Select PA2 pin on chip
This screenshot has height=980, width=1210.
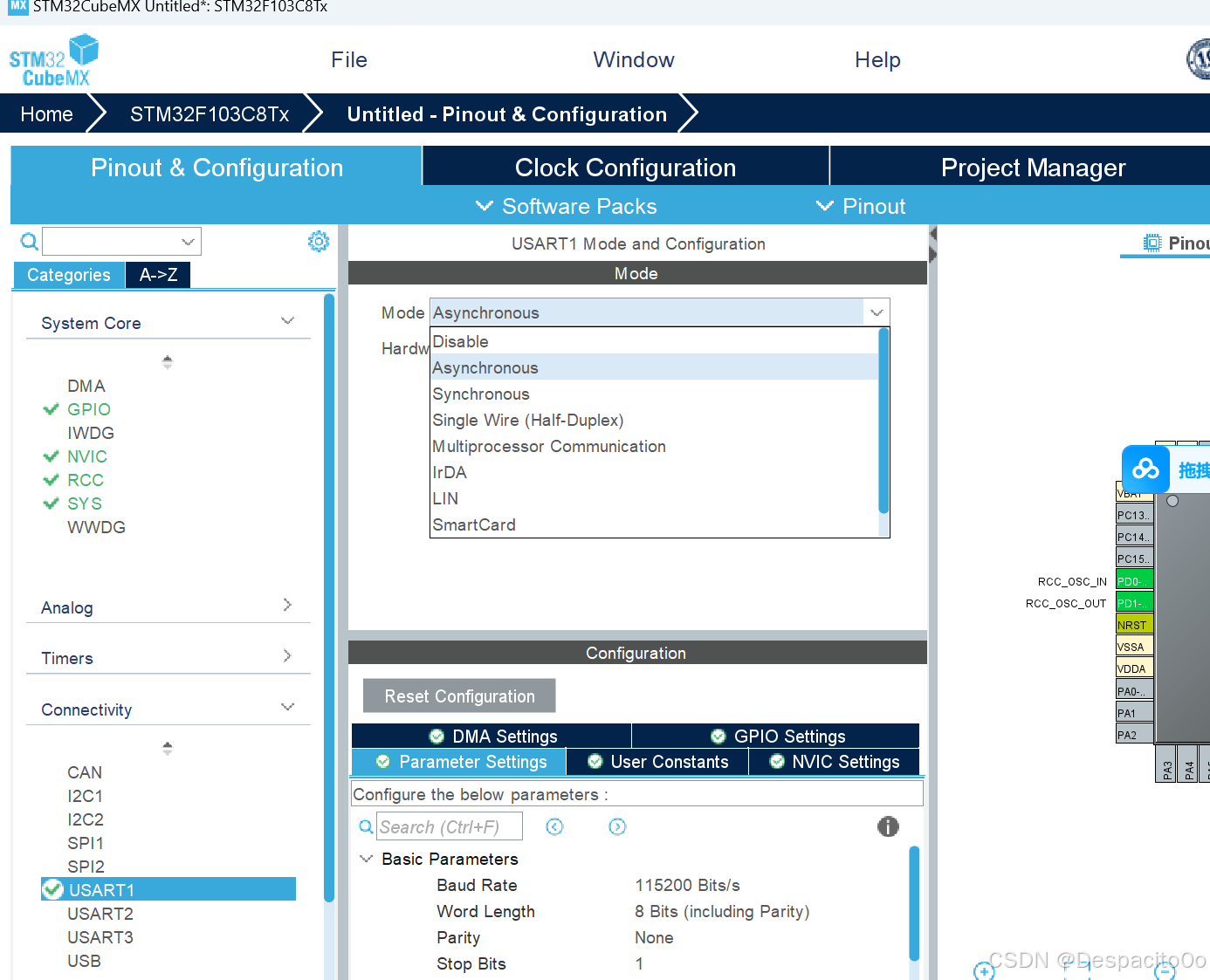click(x=1134, y=735)
